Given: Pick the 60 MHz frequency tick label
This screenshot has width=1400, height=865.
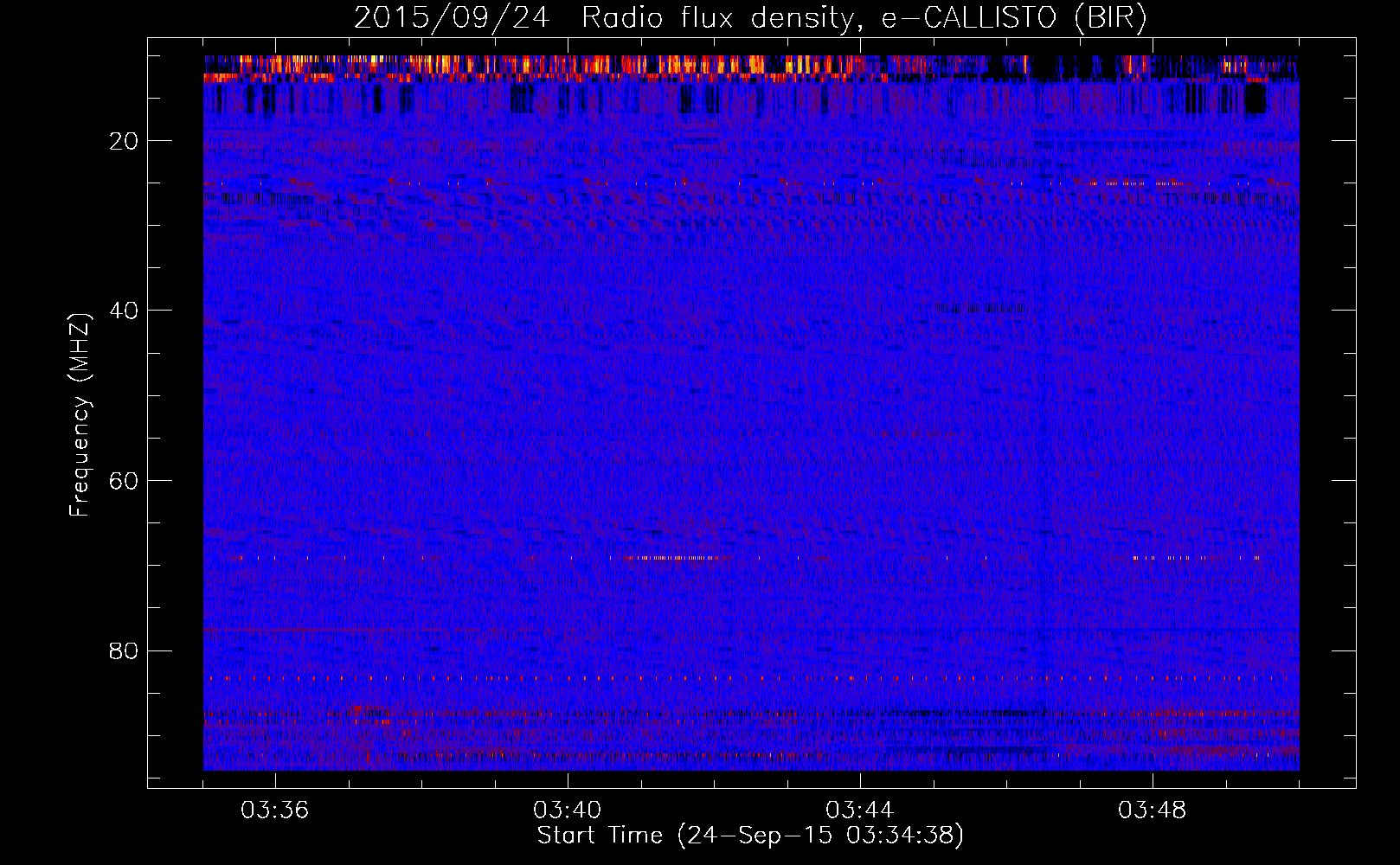Looking at the screenshot, I should 125,481.
